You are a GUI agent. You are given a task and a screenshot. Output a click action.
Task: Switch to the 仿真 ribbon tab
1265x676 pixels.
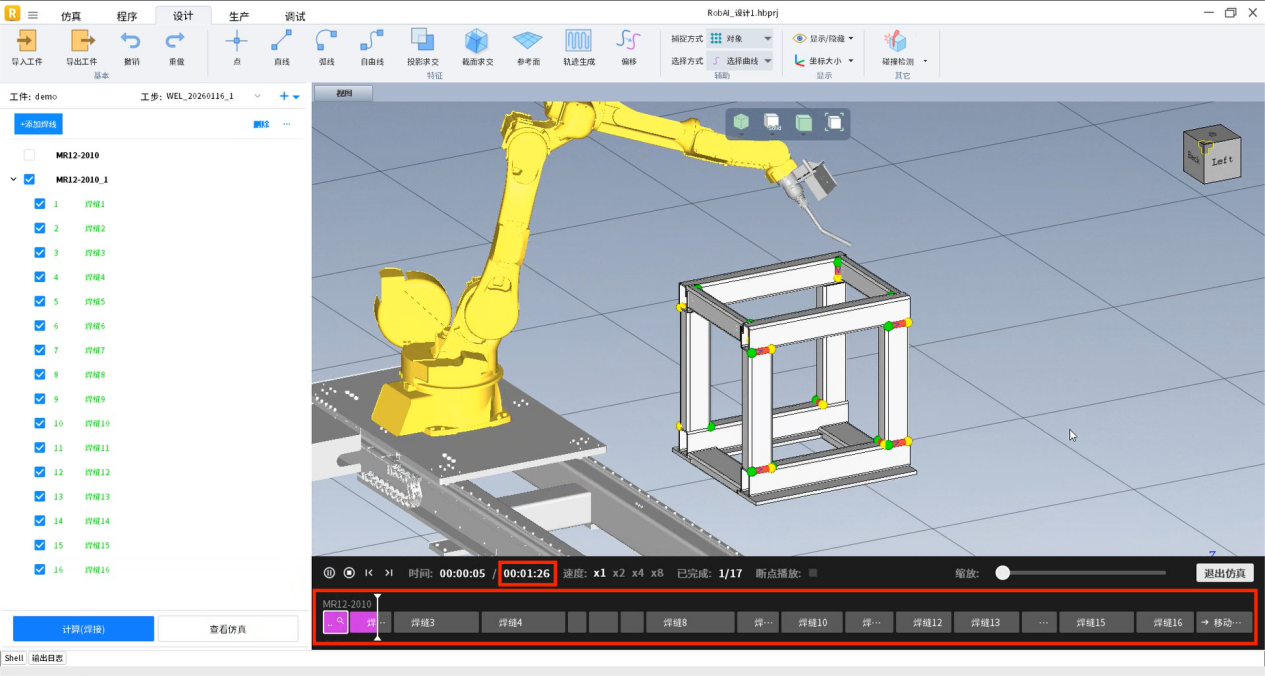71,16
